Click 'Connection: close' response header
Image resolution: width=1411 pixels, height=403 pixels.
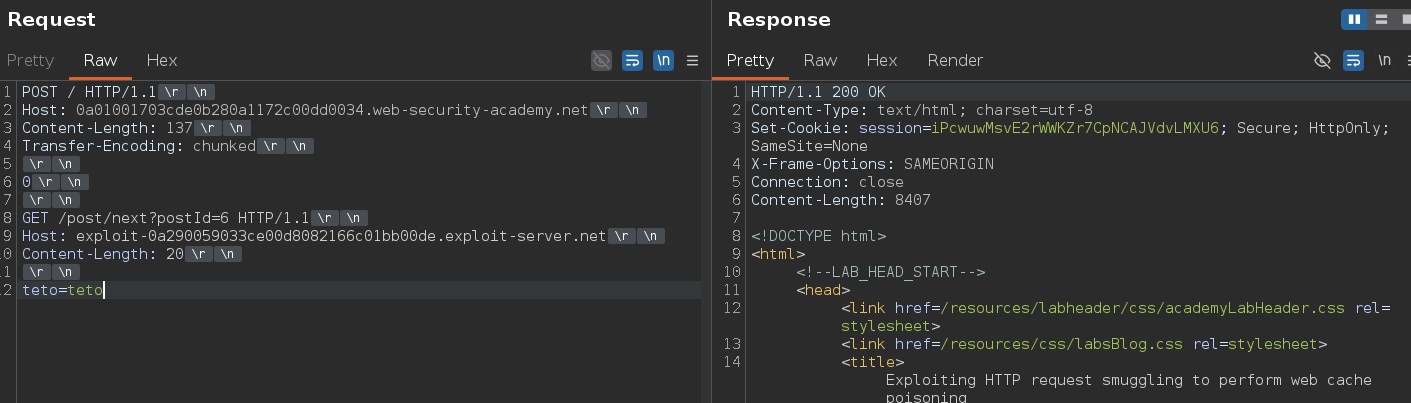tap(826, 181)
